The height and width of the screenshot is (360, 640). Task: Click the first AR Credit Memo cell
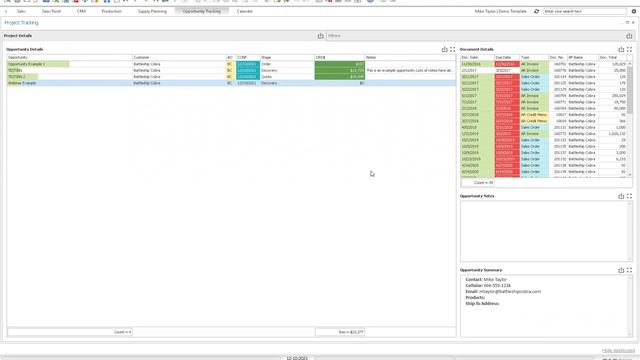(x=534, y=115)
